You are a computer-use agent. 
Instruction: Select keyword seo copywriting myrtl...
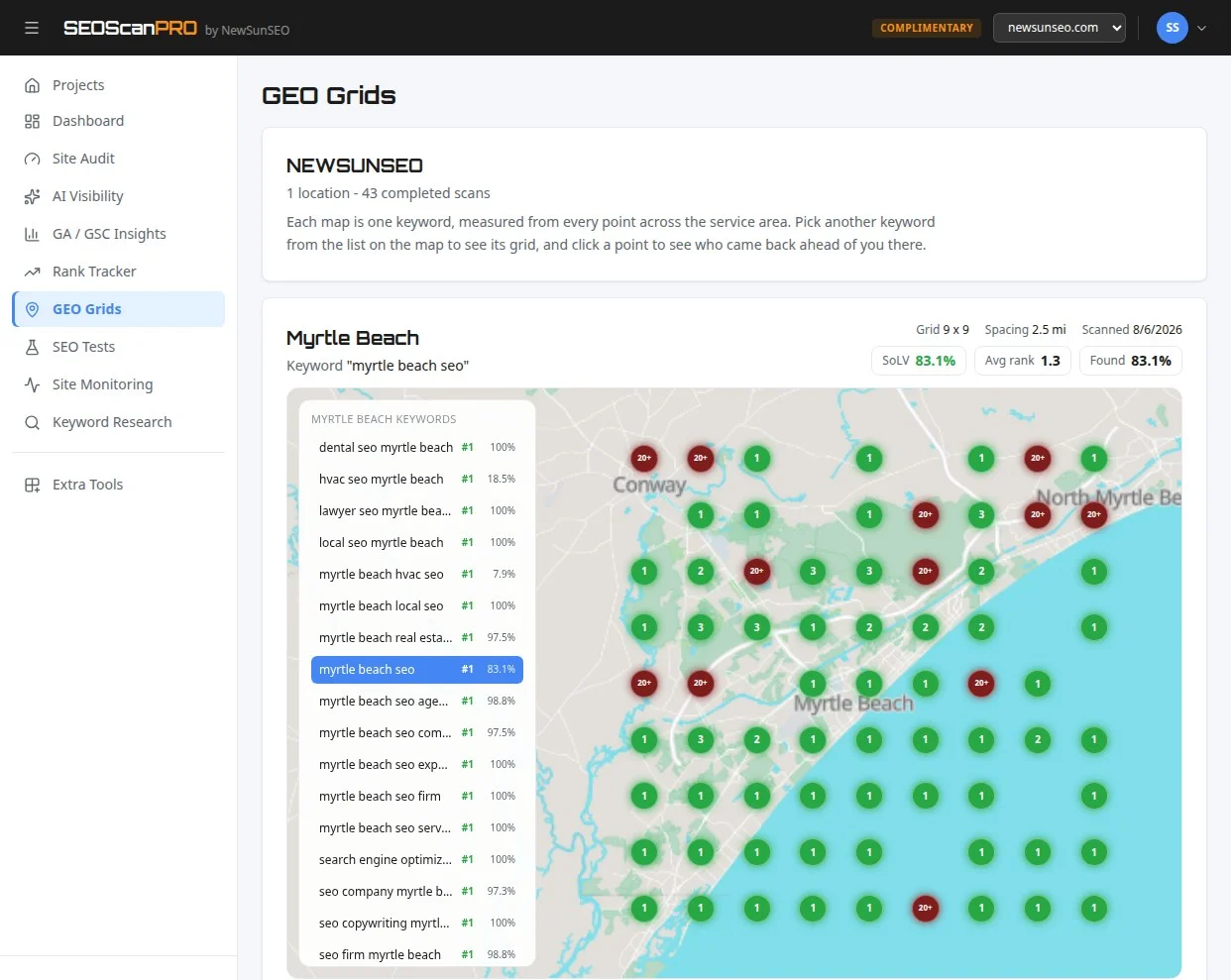pyautogui.click(x=417, y=924)
